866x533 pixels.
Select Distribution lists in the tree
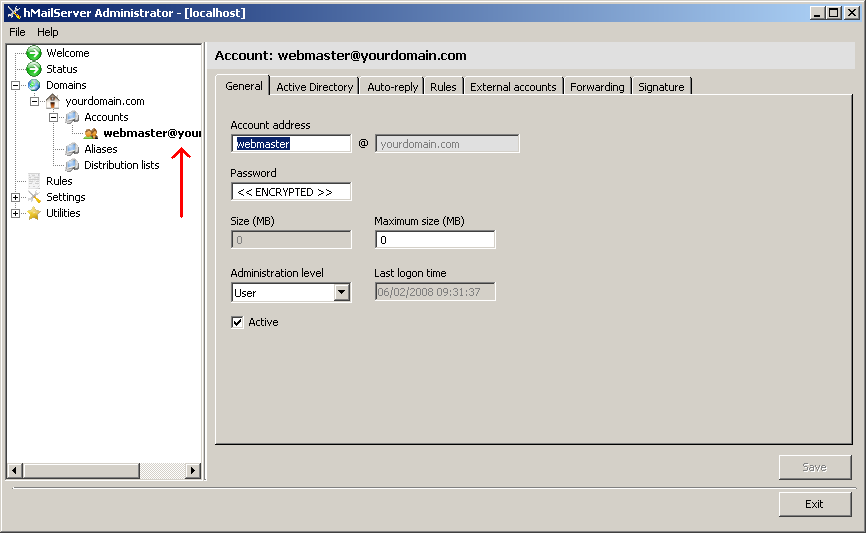pos(122,165)
